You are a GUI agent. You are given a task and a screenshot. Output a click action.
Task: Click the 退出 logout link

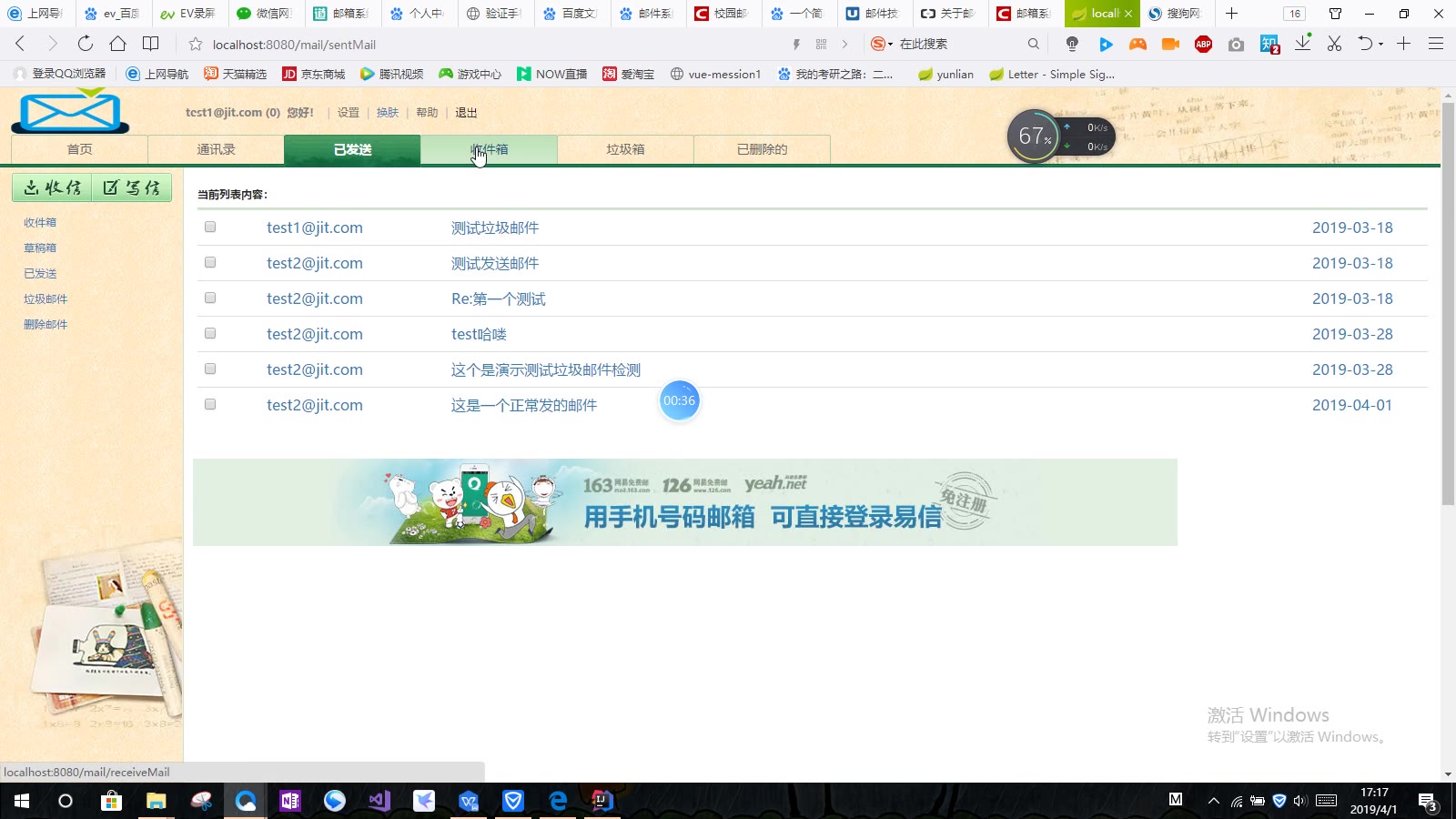[466, 113]
